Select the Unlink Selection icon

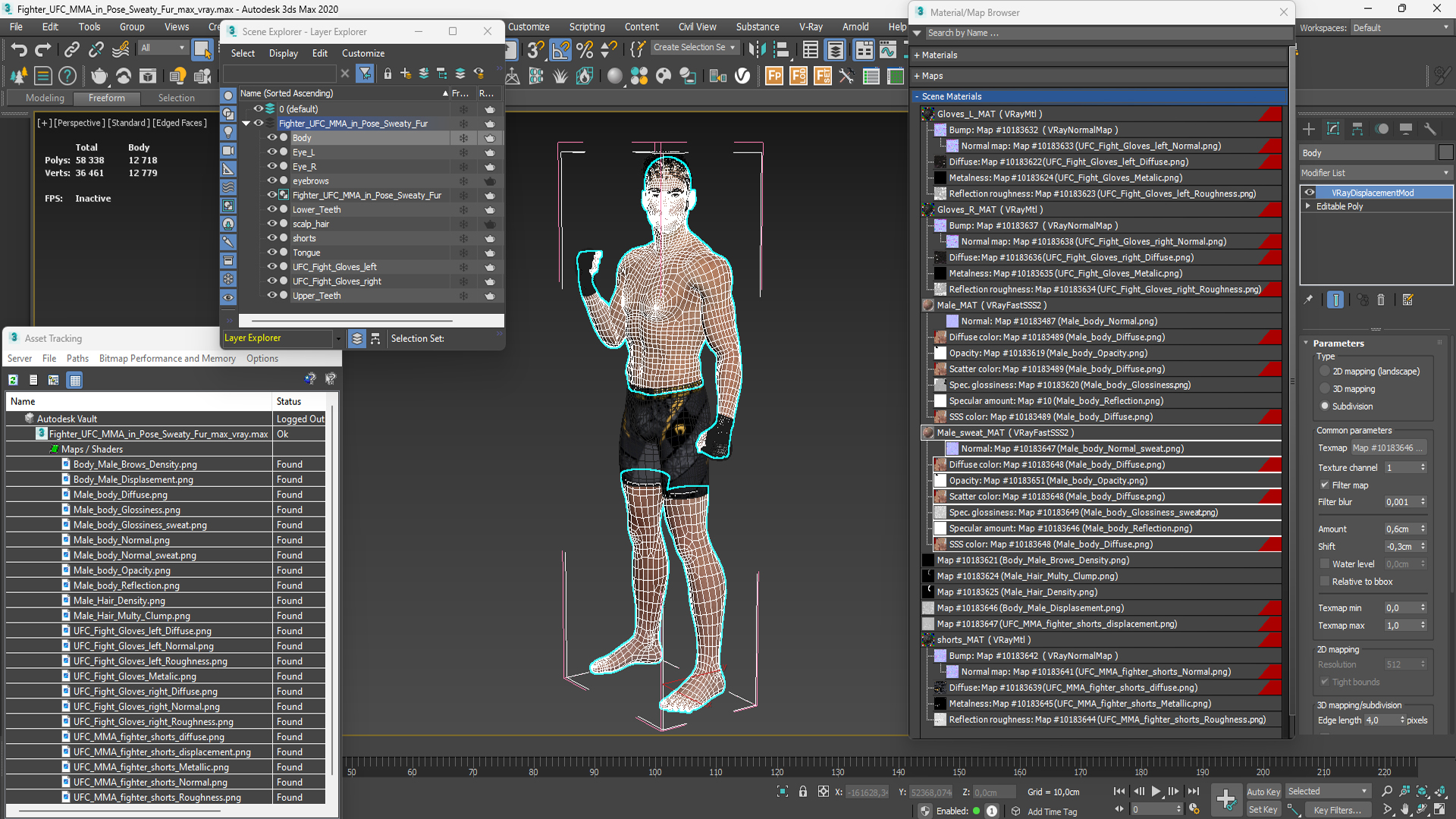[96, 50]
